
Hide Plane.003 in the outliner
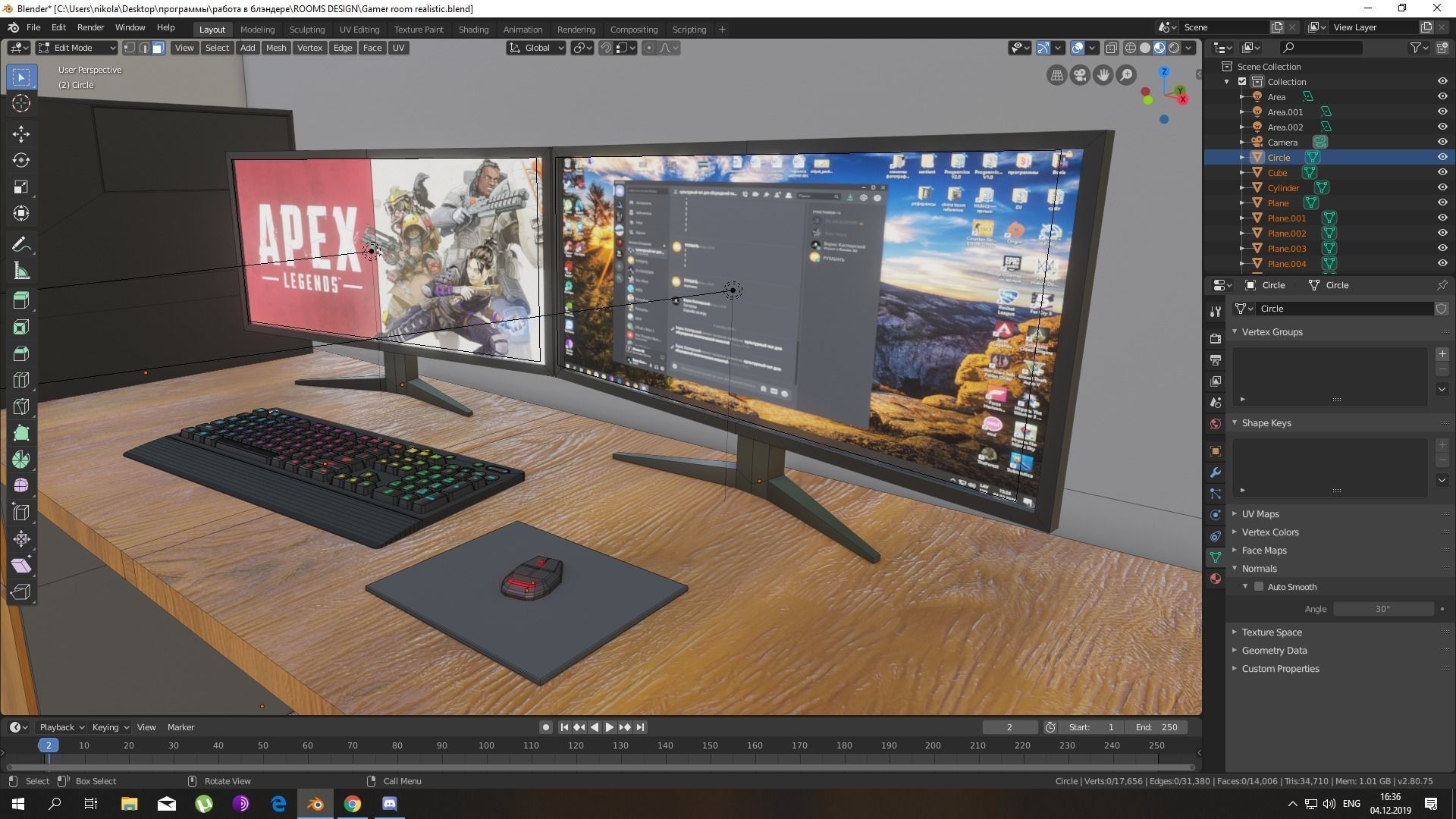coord(1442,248)
